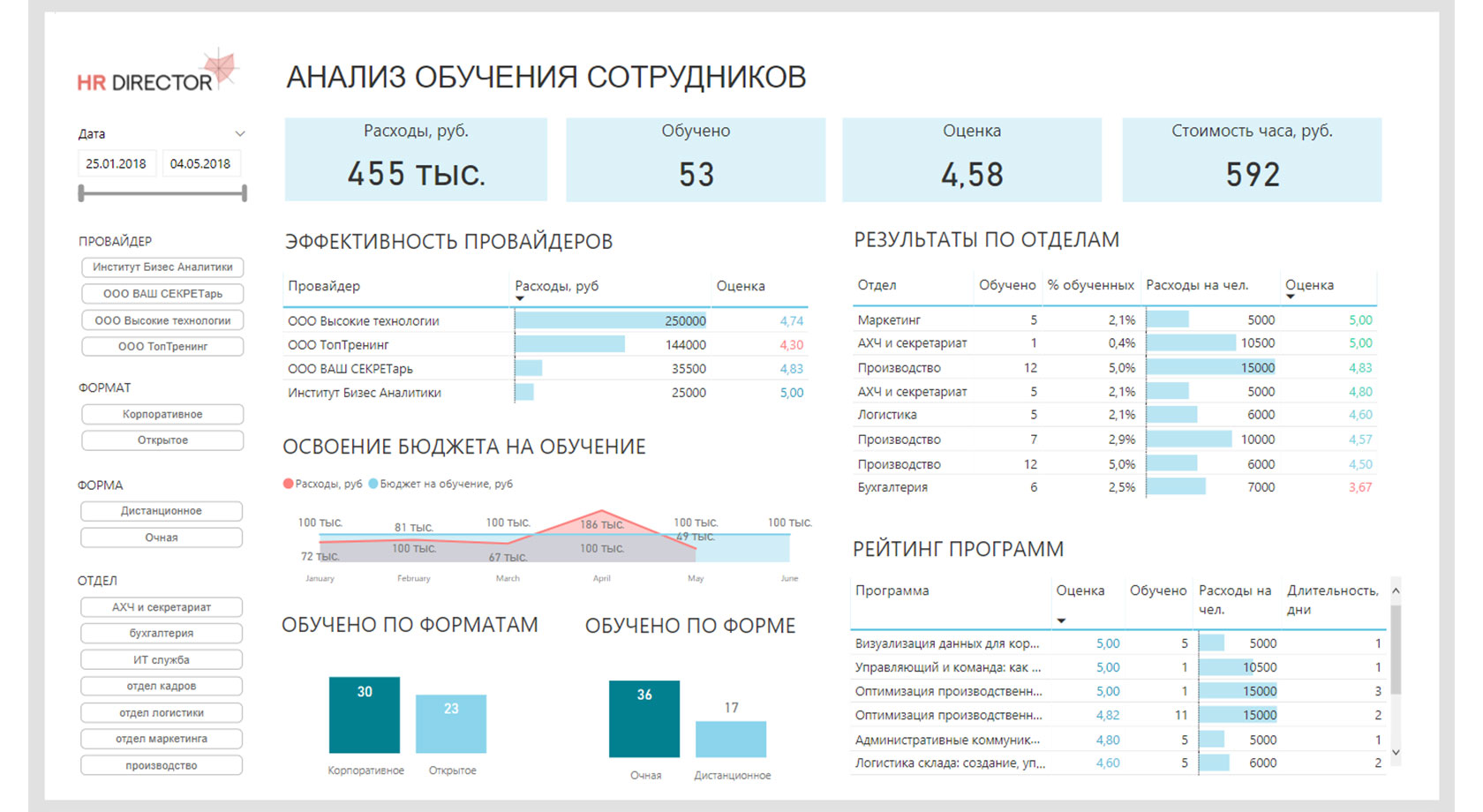Screen dimensions: 1483x812
Task: Select the ООО ТопТренинг slicer button
Action: [x=162, y=346]
